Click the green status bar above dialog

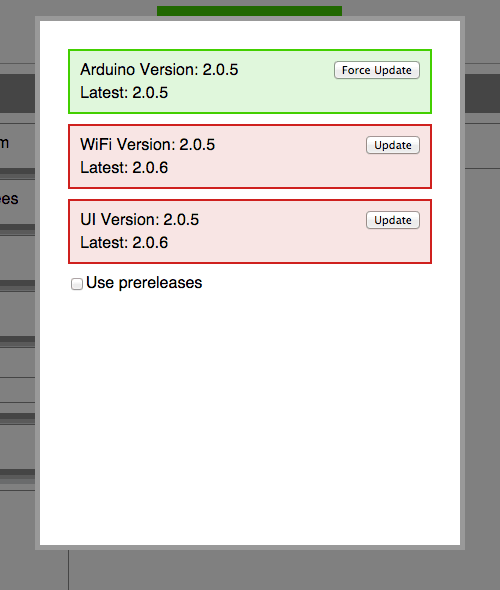[249, 11]
